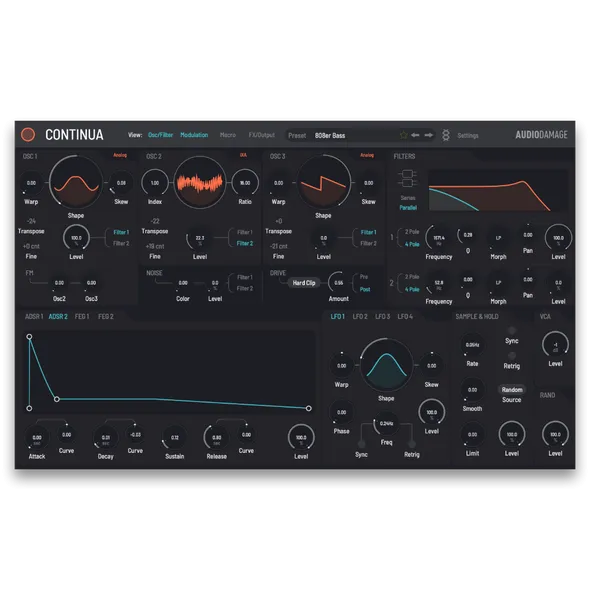This screenshot has height=590, width=590.
Task: Open Hard Clip drive type dropdown
Action: [x=304, y=283]
